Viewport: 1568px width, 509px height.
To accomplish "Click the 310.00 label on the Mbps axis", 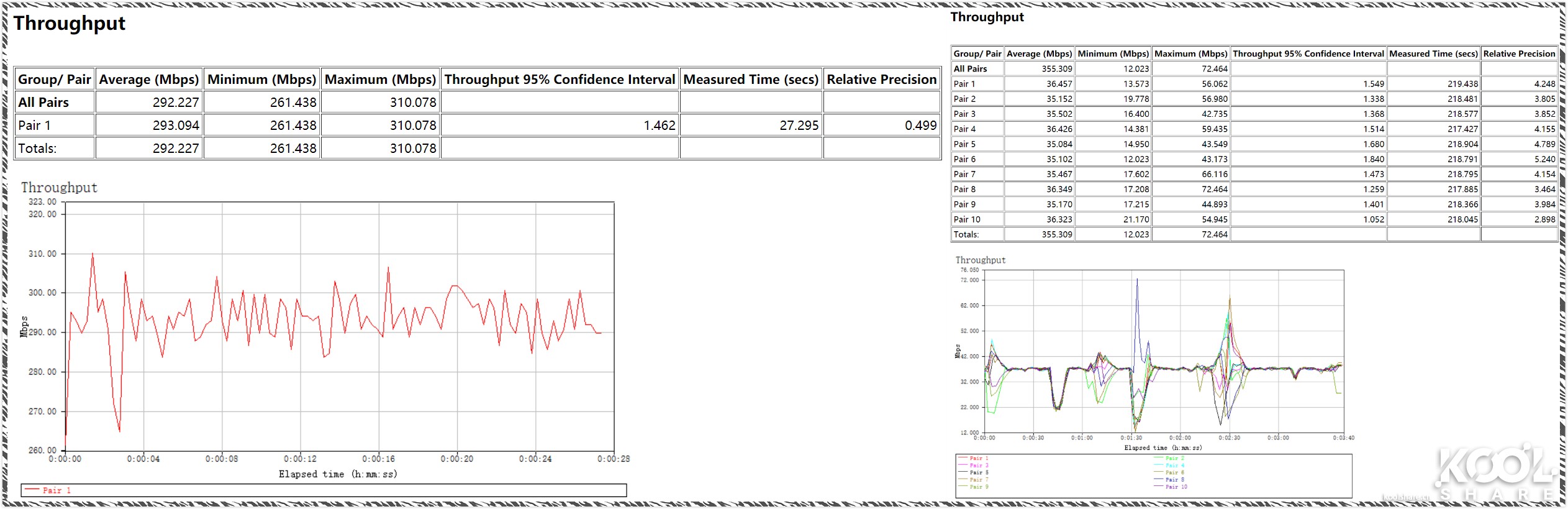I will point(42,254).
